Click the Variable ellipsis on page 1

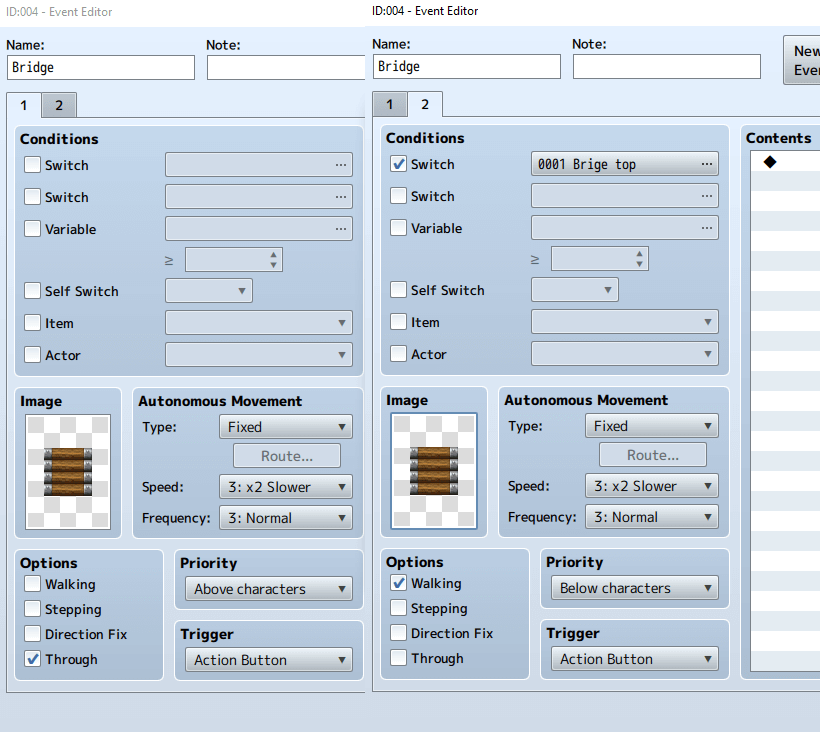coord(343,228)
